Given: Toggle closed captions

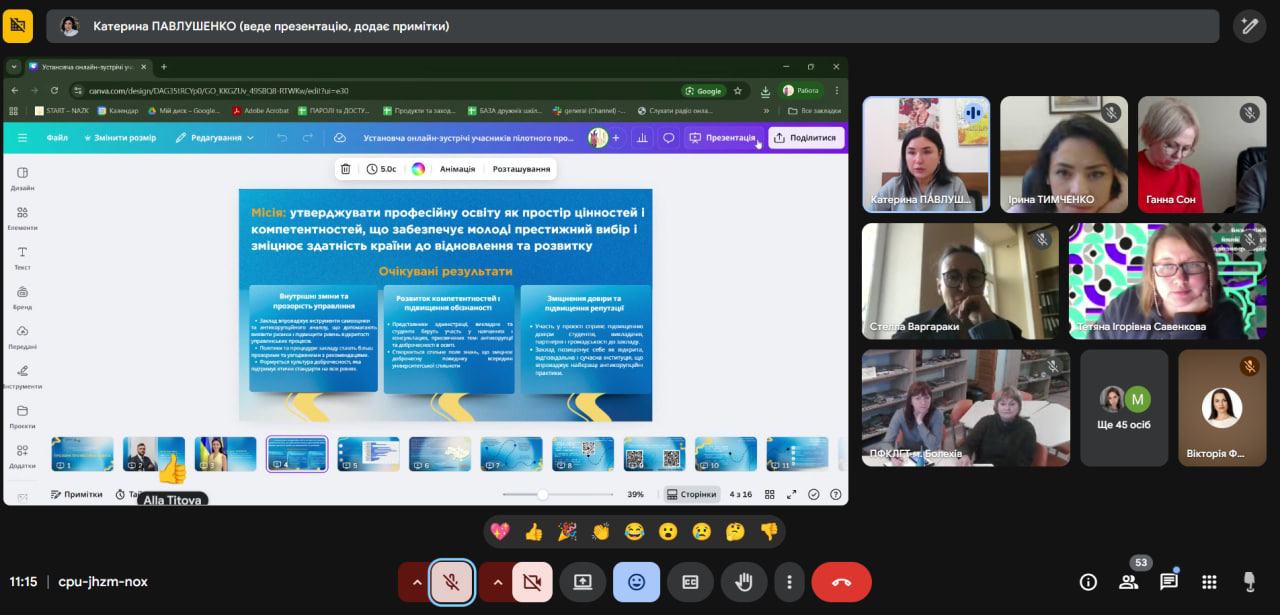Looking at the screenshot, I should (x=690, y=582).
